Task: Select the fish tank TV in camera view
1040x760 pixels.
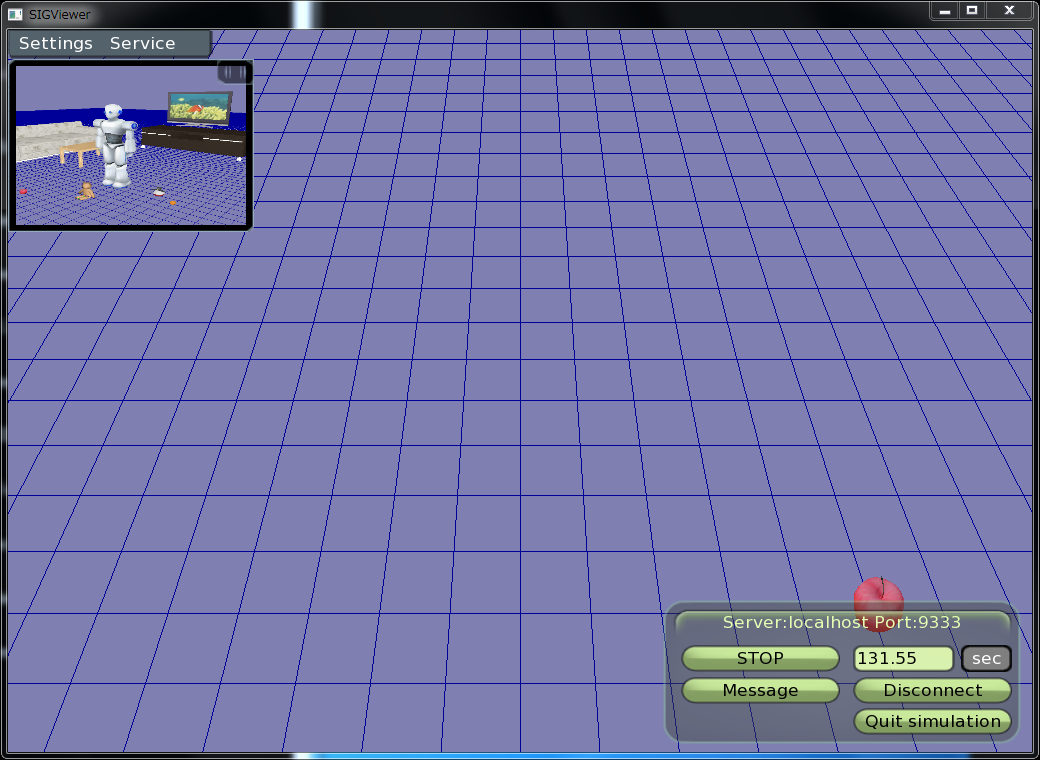Action: point(200,108)
